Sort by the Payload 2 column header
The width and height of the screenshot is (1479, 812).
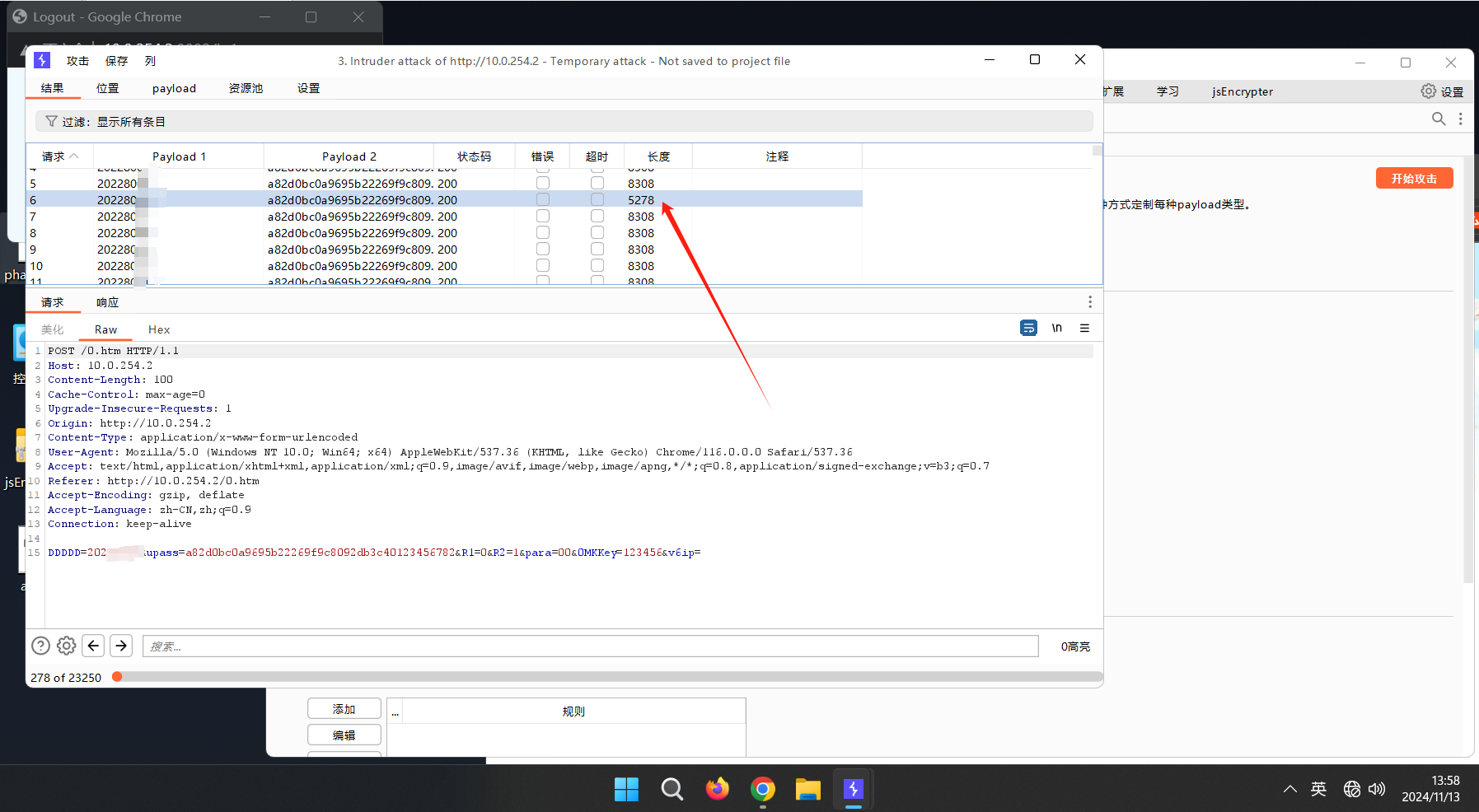coord(349,156)
